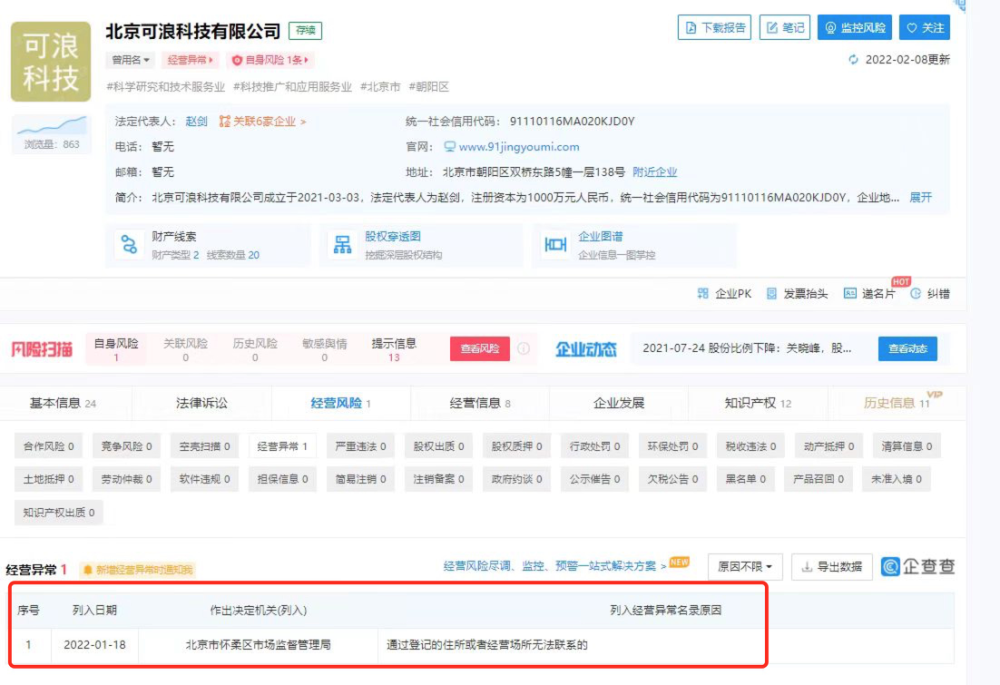Click the 下载报告 button
1000x685 pixels.
[x=714, y=27]
